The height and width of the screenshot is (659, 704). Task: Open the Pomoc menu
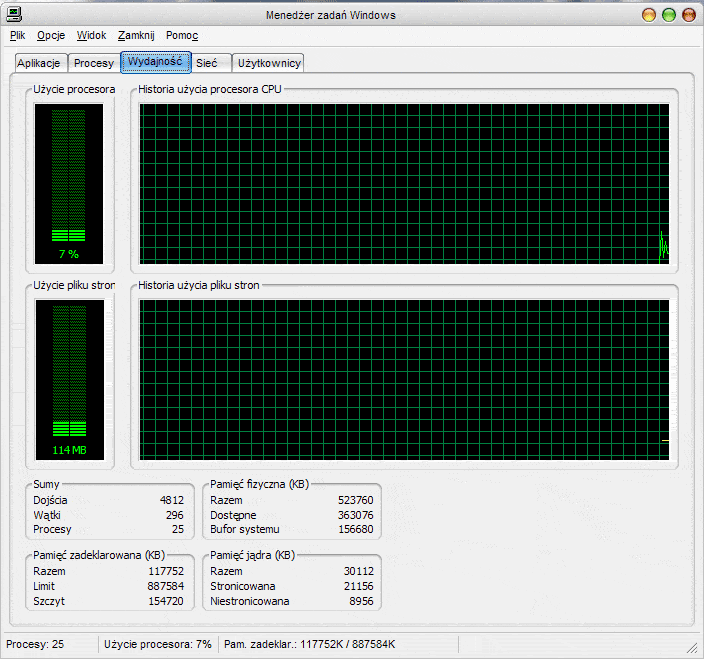(x=182, y=35)
